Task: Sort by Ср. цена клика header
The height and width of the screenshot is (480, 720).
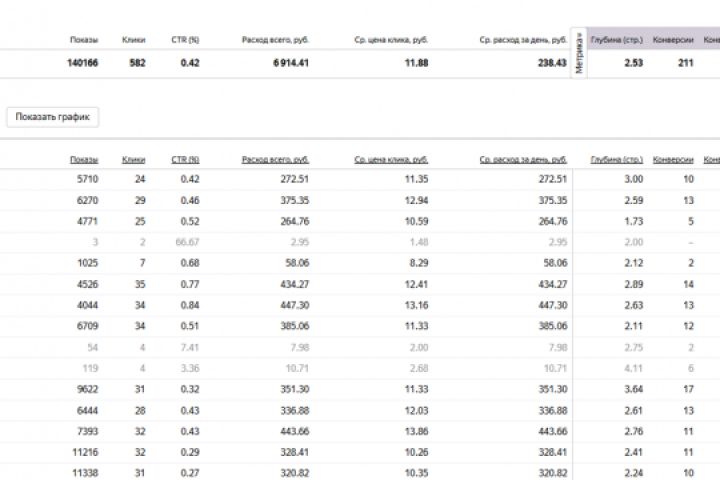Action: click(x=391, y=159)
